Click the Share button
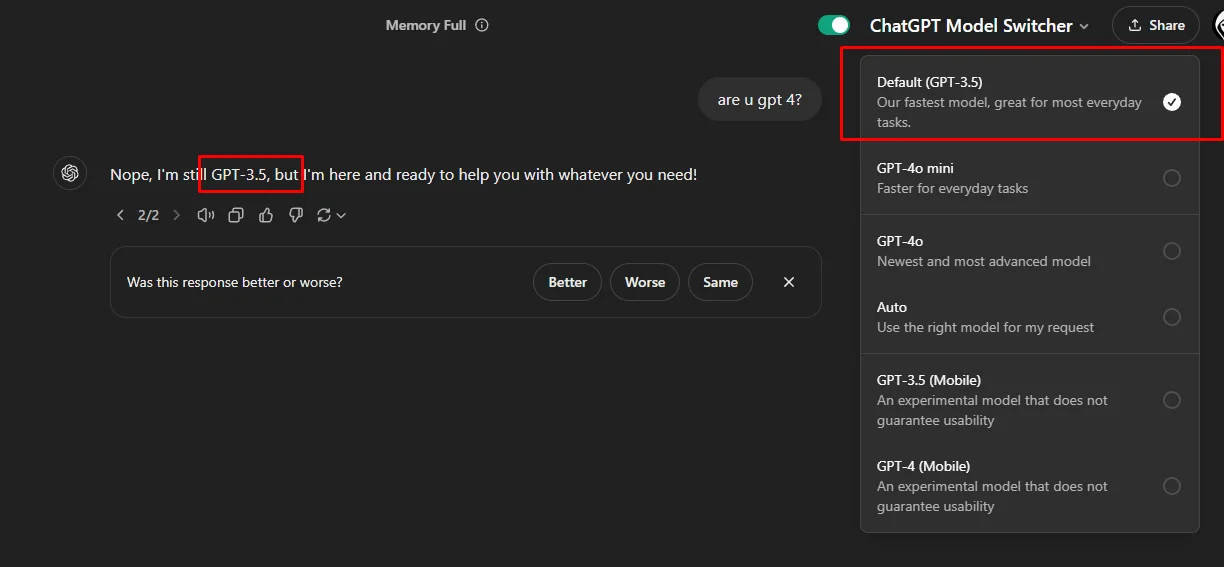 pos(1156,25)
